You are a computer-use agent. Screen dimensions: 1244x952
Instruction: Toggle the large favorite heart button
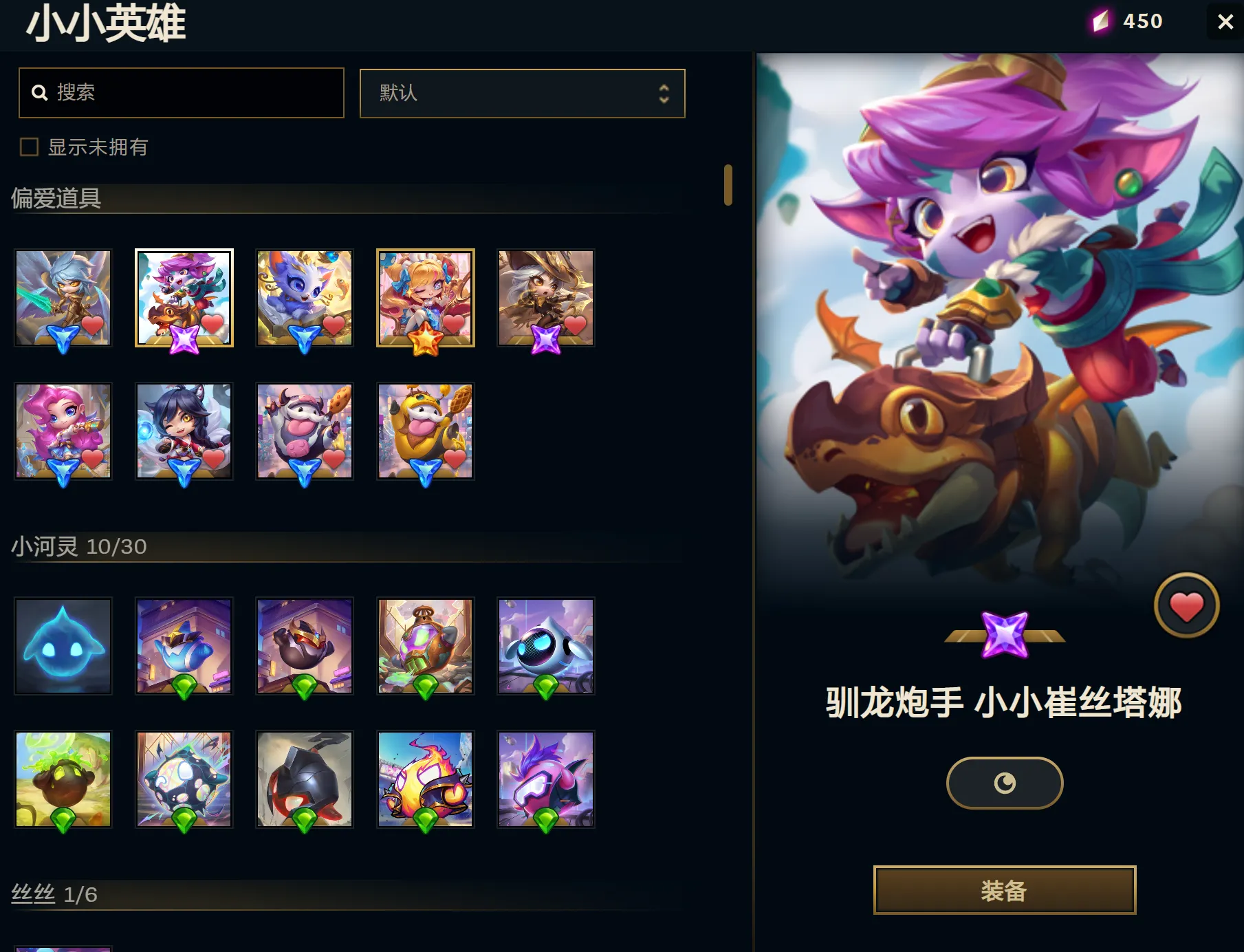[x=1186, y=606]
